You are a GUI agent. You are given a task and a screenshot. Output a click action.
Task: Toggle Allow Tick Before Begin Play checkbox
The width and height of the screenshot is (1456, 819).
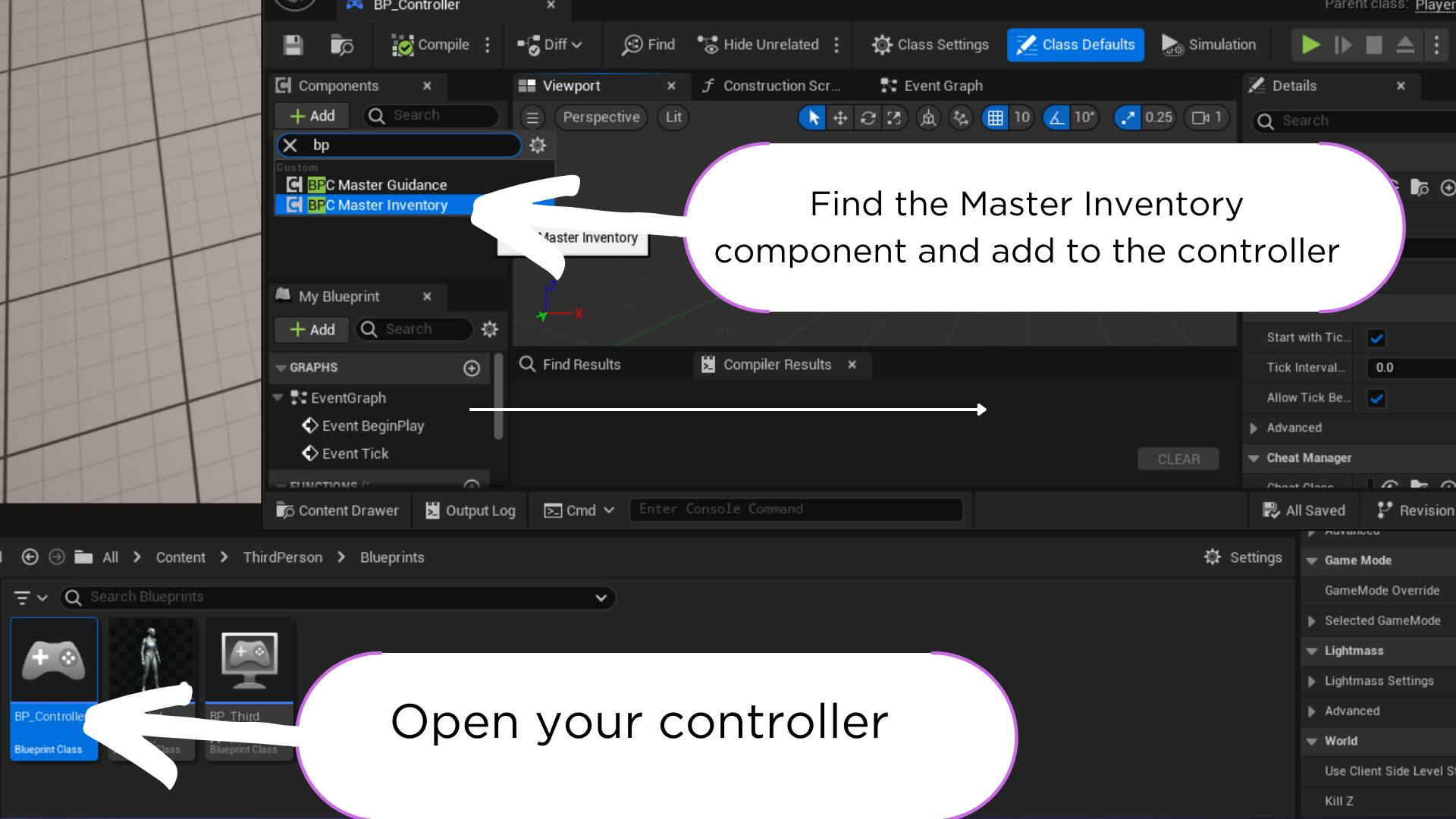click(x=1376, y=398)
